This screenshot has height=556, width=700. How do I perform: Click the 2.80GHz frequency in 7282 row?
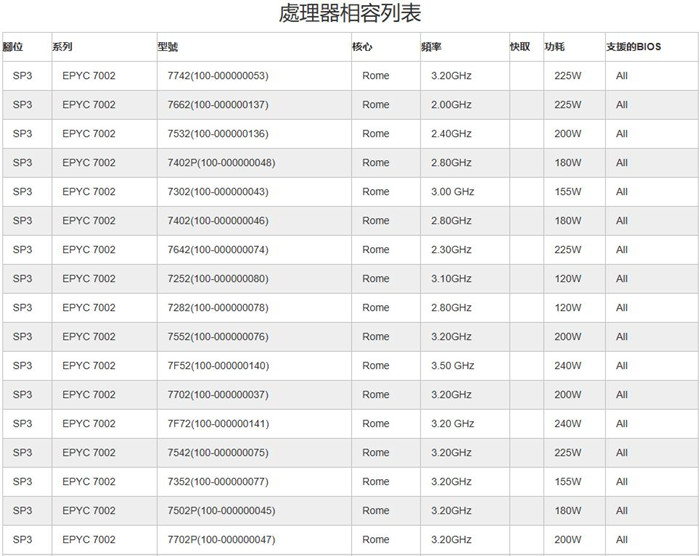pyautogui.click(x=451, y=308)
